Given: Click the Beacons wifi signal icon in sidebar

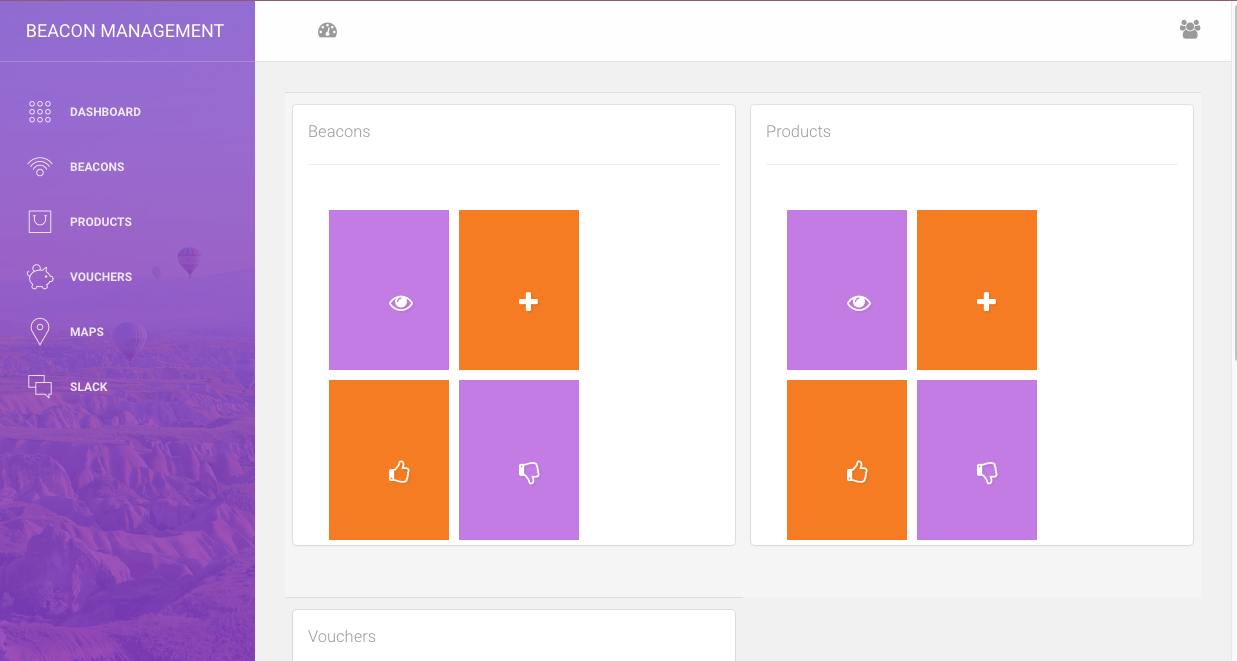Looking at the screenshot, I should coord(40,167).
